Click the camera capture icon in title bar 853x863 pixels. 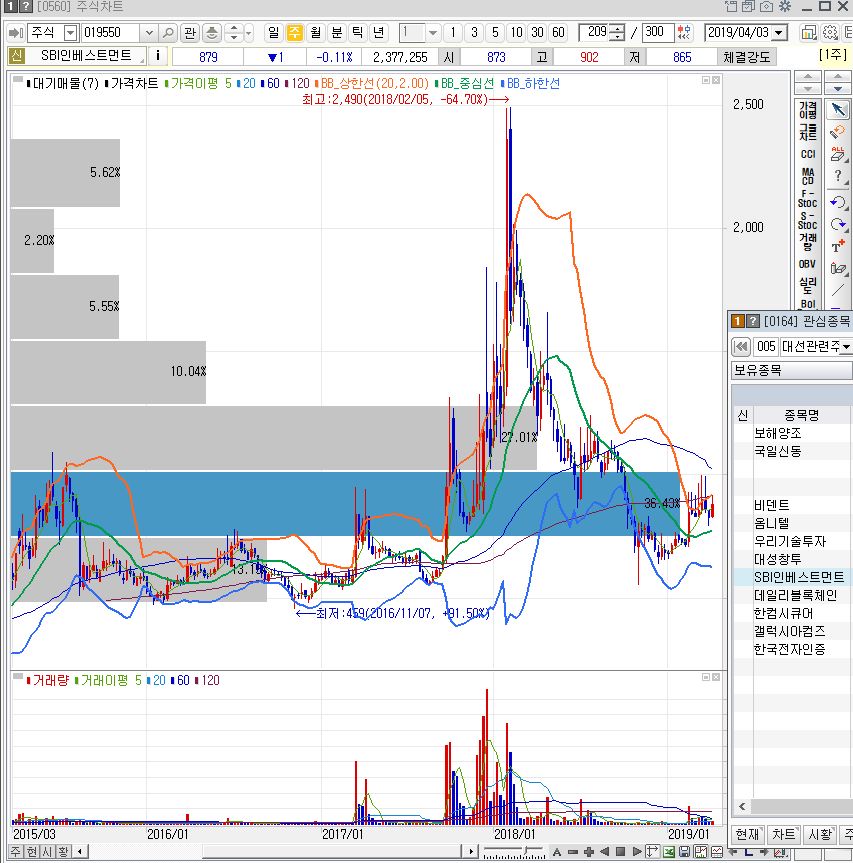[767, 7]
